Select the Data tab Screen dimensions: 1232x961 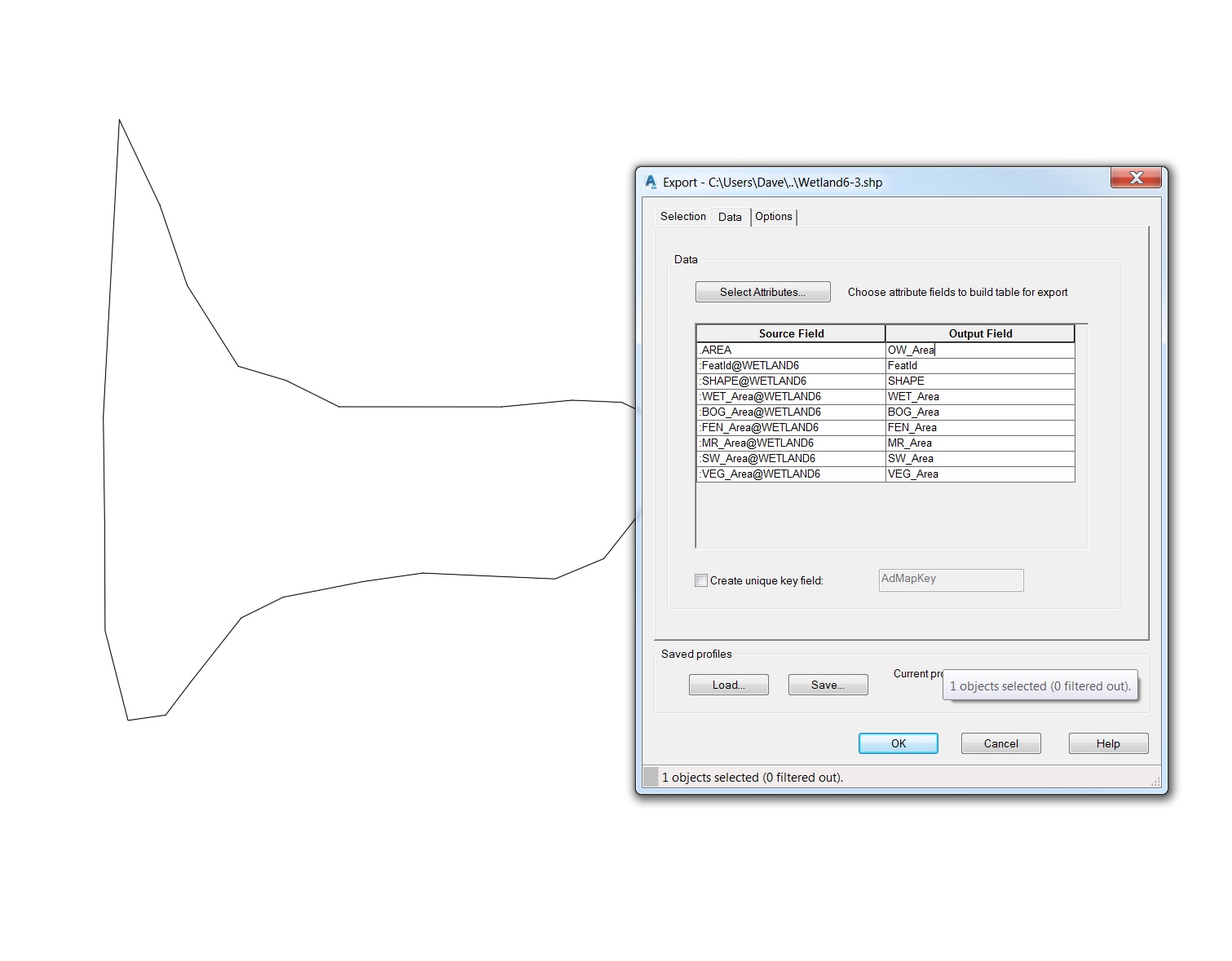729,217
